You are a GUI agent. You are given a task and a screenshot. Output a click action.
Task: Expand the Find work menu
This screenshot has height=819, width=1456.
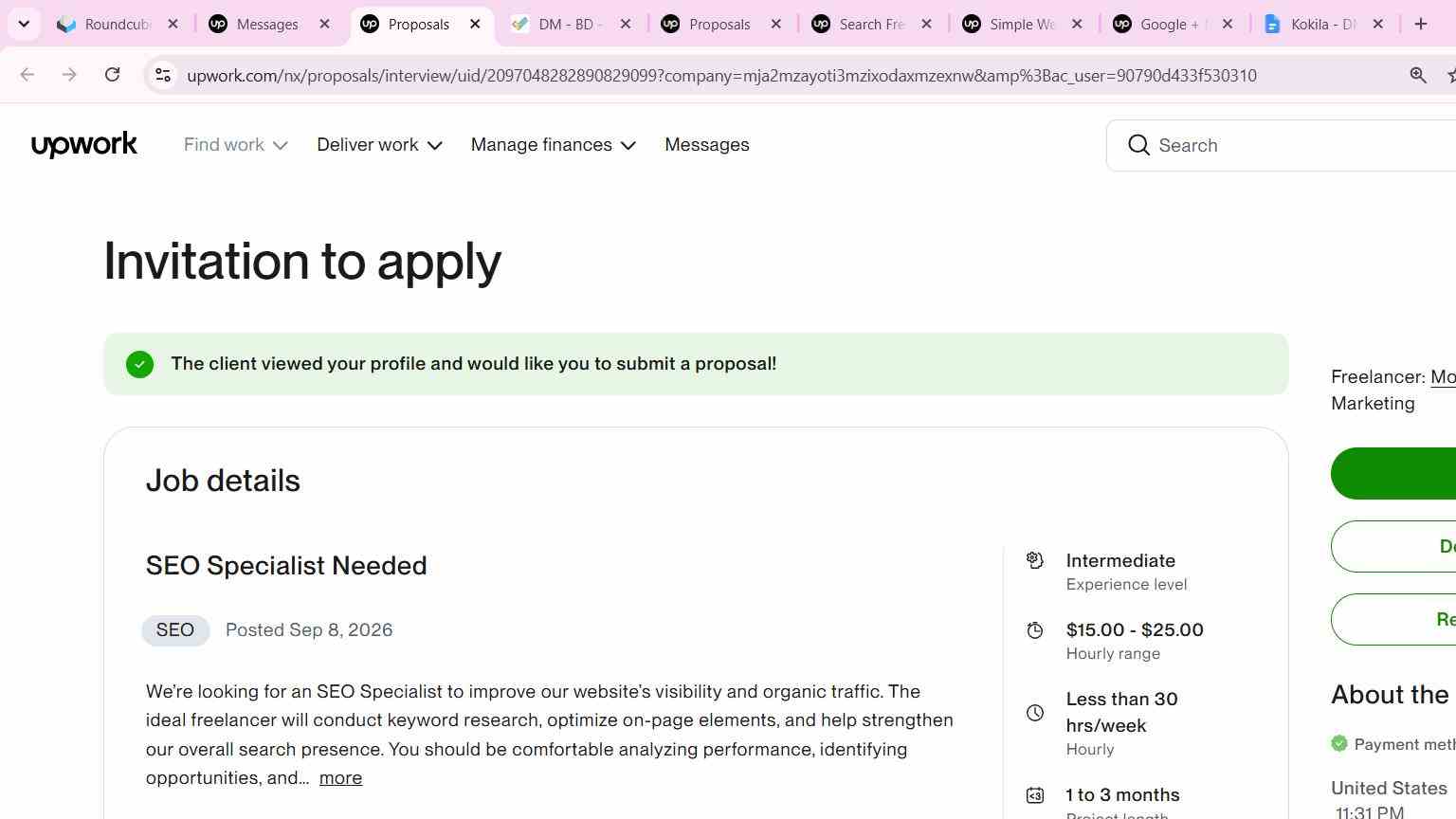click(235, 145)
